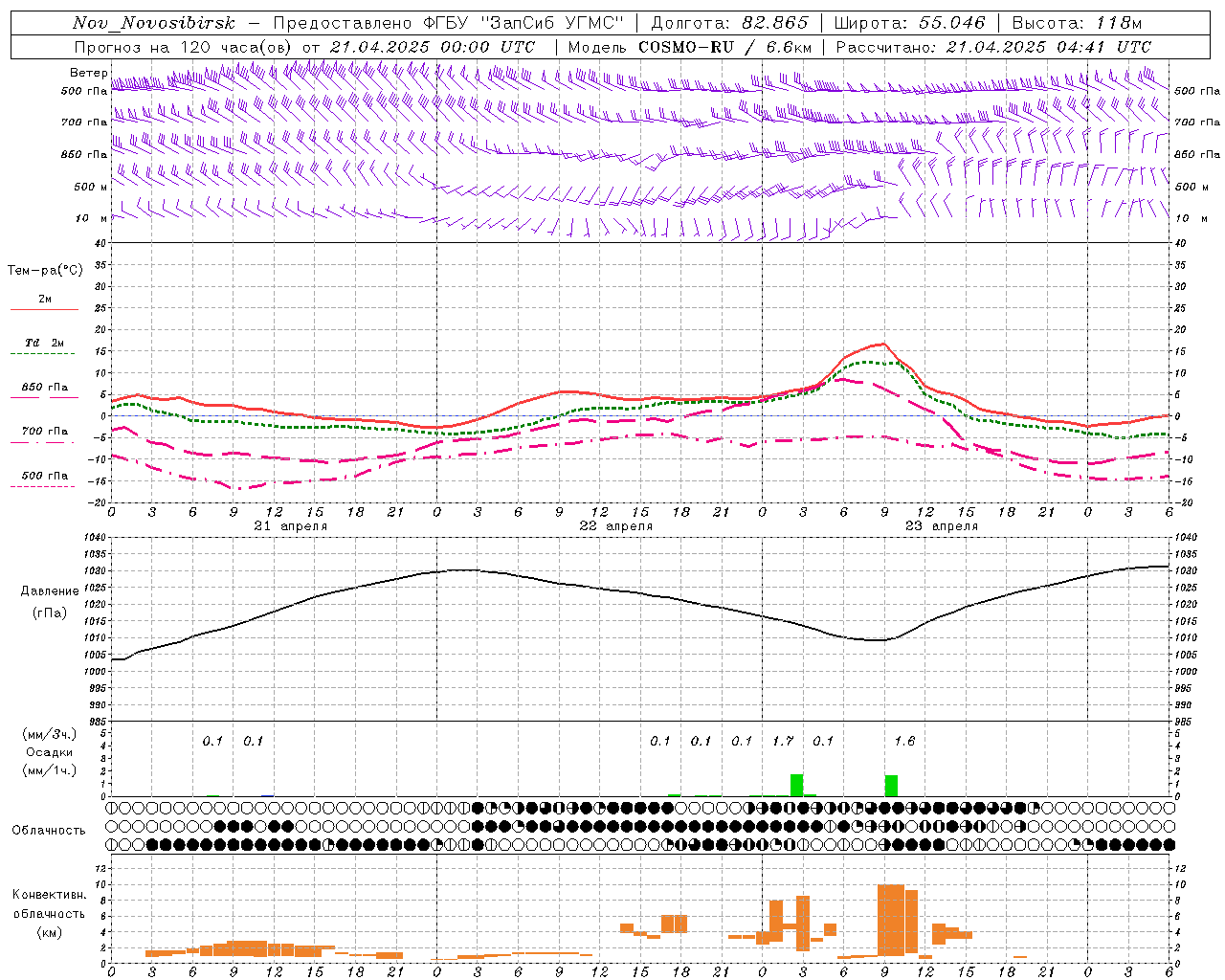
Task: Click the 'Модель COSMO-RU / 6.6км' model label
Action: [690, 47]
